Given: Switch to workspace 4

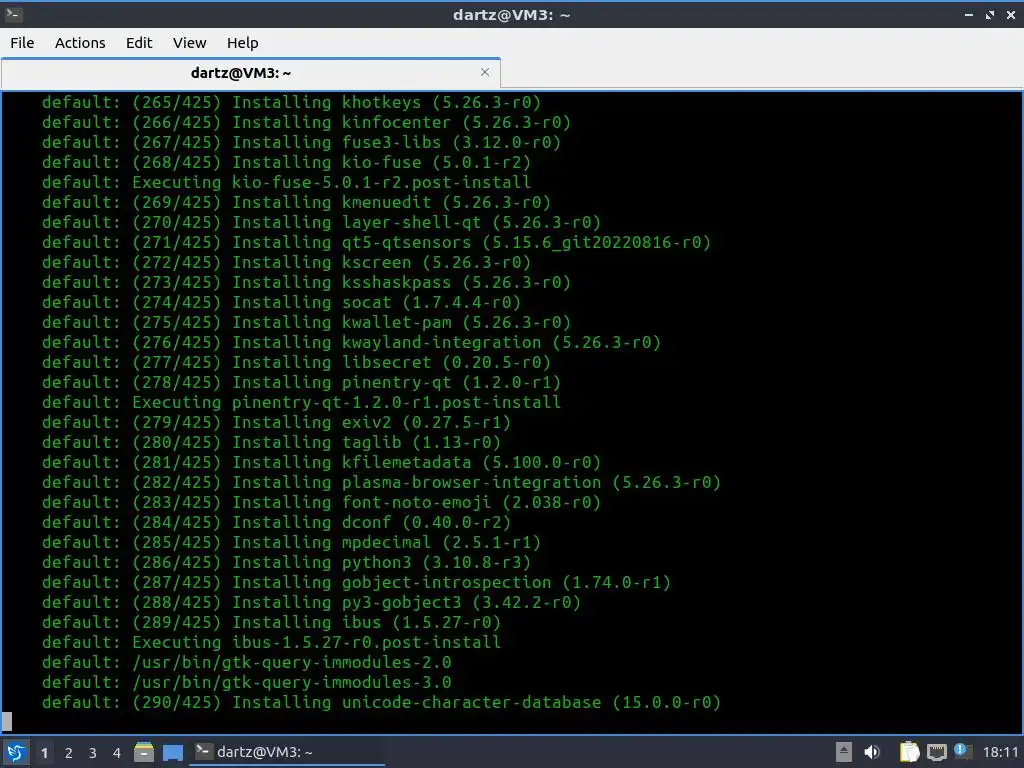Looking at the screenshot, I should 117,753.
